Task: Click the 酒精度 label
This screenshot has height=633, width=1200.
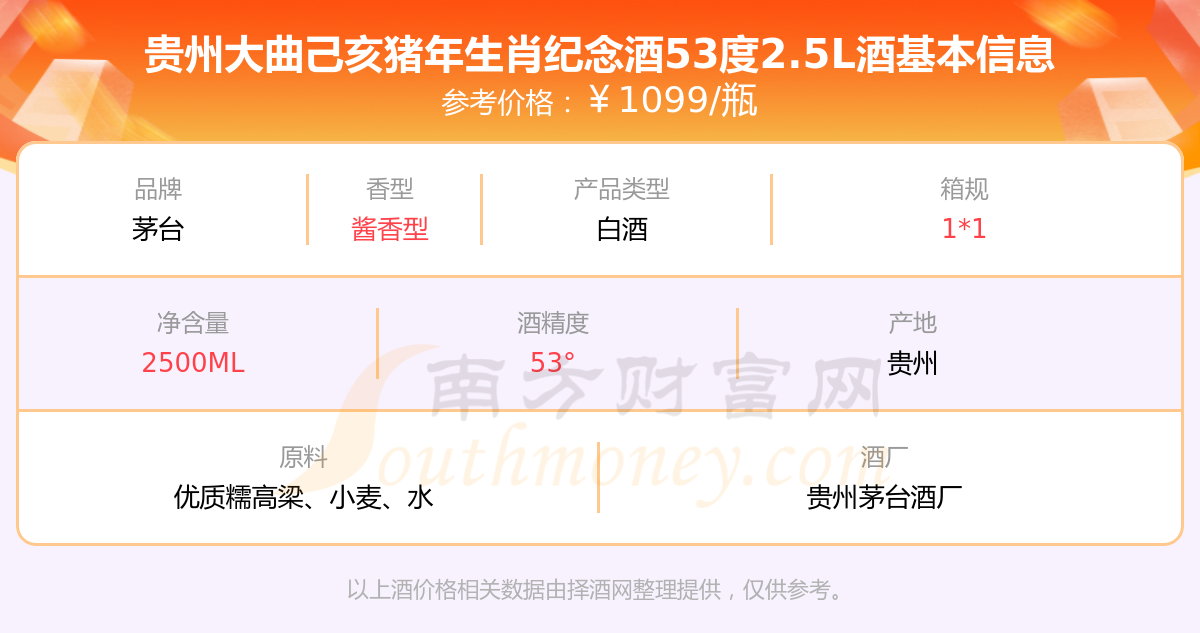Action: point(553,323)
